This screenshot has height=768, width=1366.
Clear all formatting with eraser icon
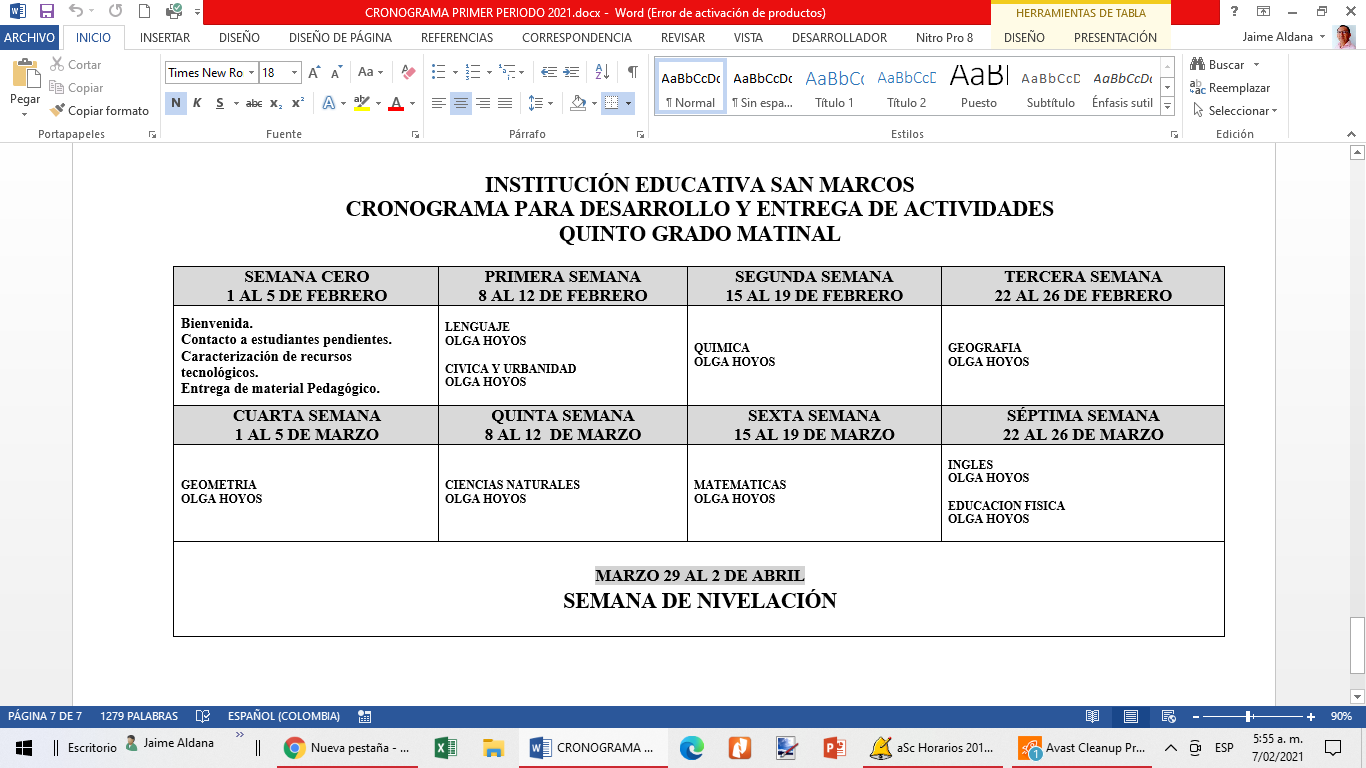coord(408,72)
